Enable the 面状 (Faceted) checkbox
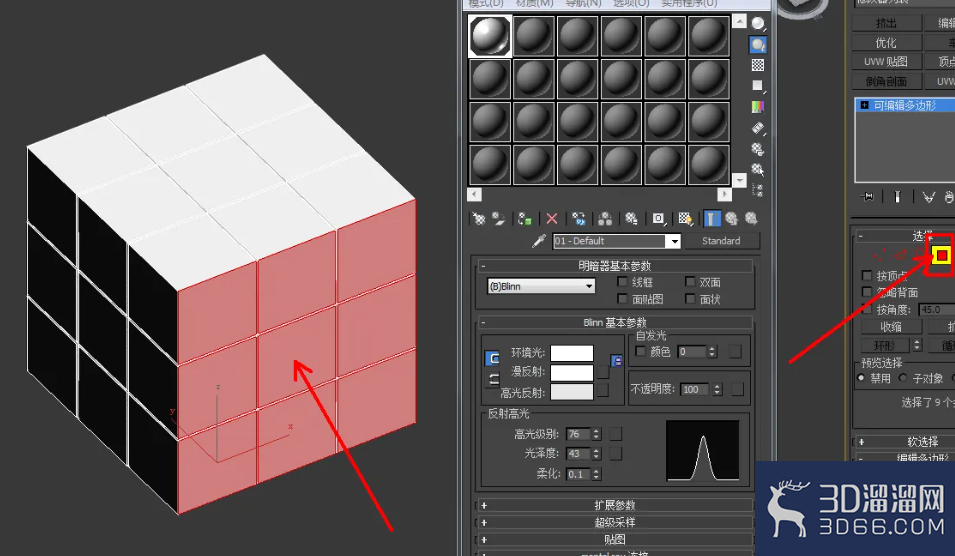Screen dimensions: 955x556 click(x=689, y=298)
